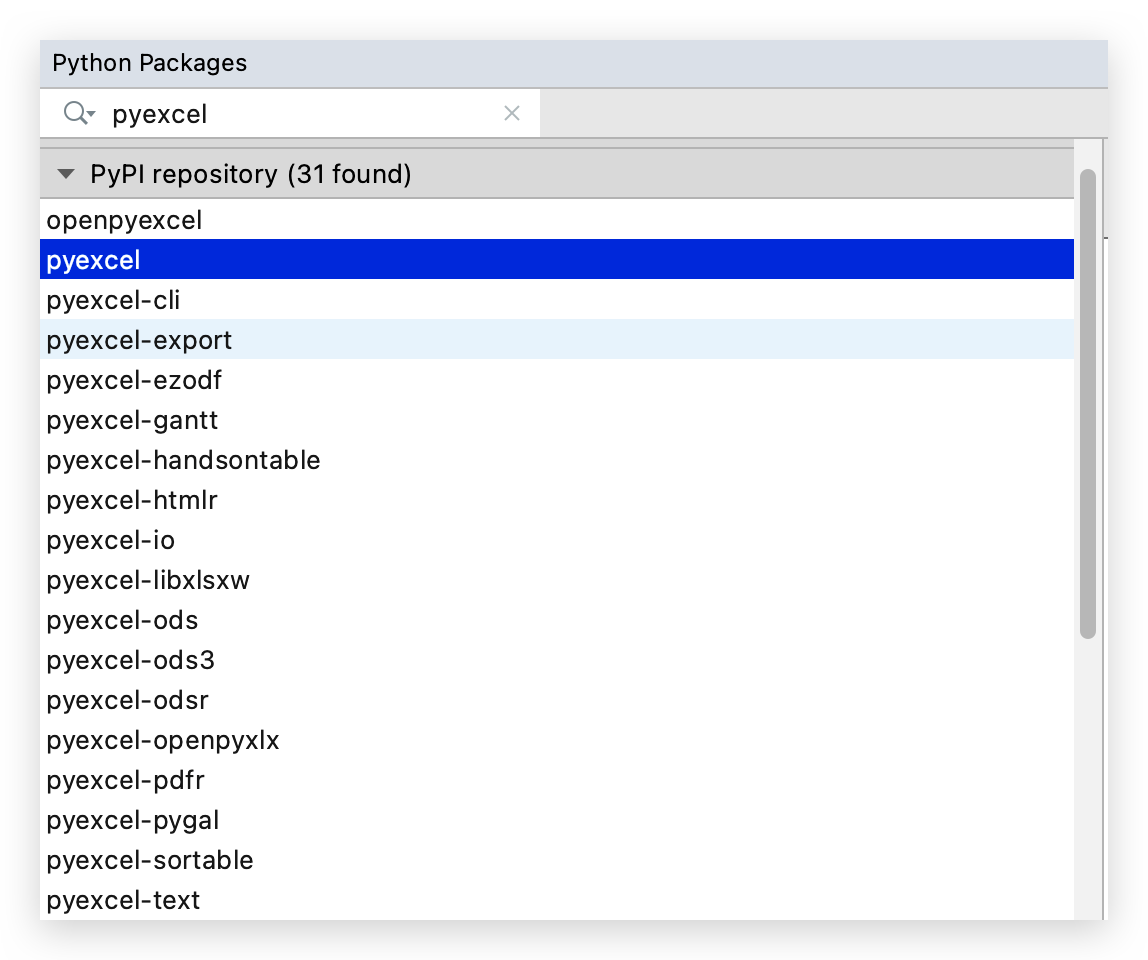1148x960 pixels.
Task: Select the pyexcel-htmlr package
Action: point(132,500)
